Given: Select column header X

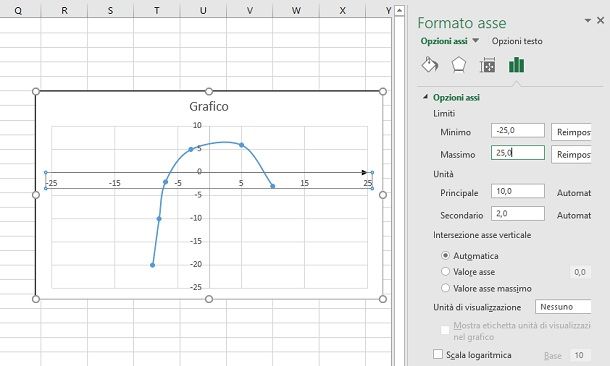Looking at the screenshot, I should coord(342,11).
